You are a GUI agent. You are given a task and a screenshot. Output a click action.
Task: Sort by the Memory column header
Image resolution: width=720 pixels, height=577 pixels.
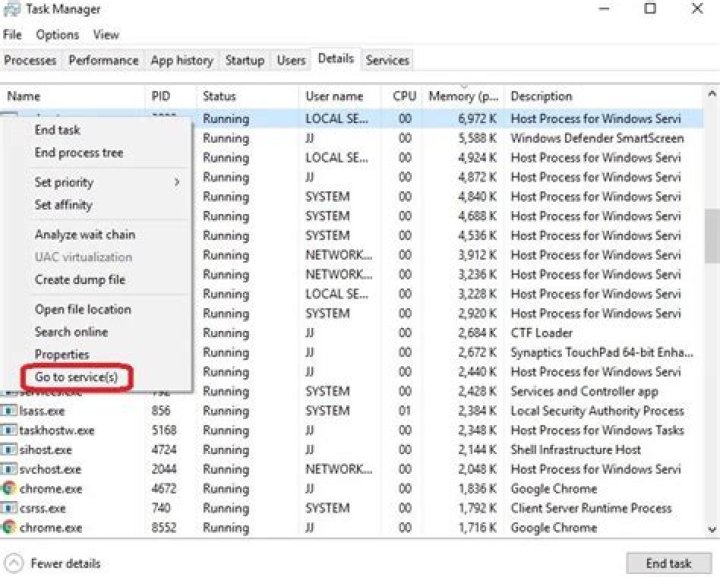pyautogui.click(x=463, y=97)
